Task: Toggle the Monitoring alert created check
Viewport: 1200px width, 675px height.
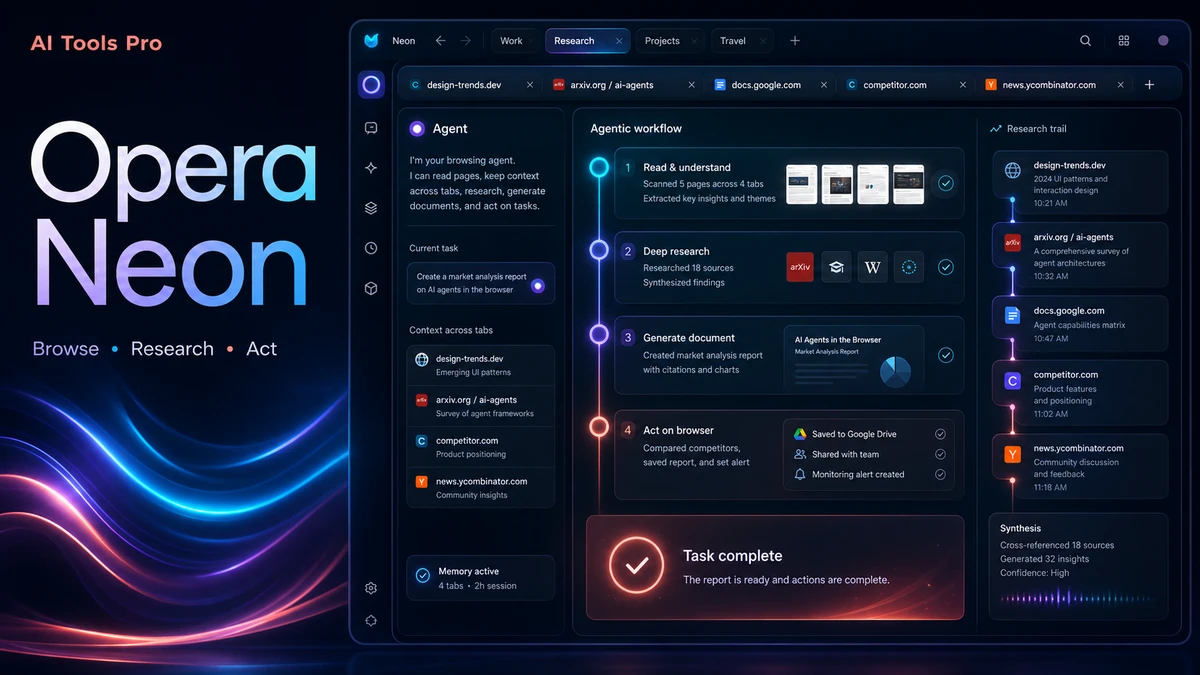Action: (940, 474)
